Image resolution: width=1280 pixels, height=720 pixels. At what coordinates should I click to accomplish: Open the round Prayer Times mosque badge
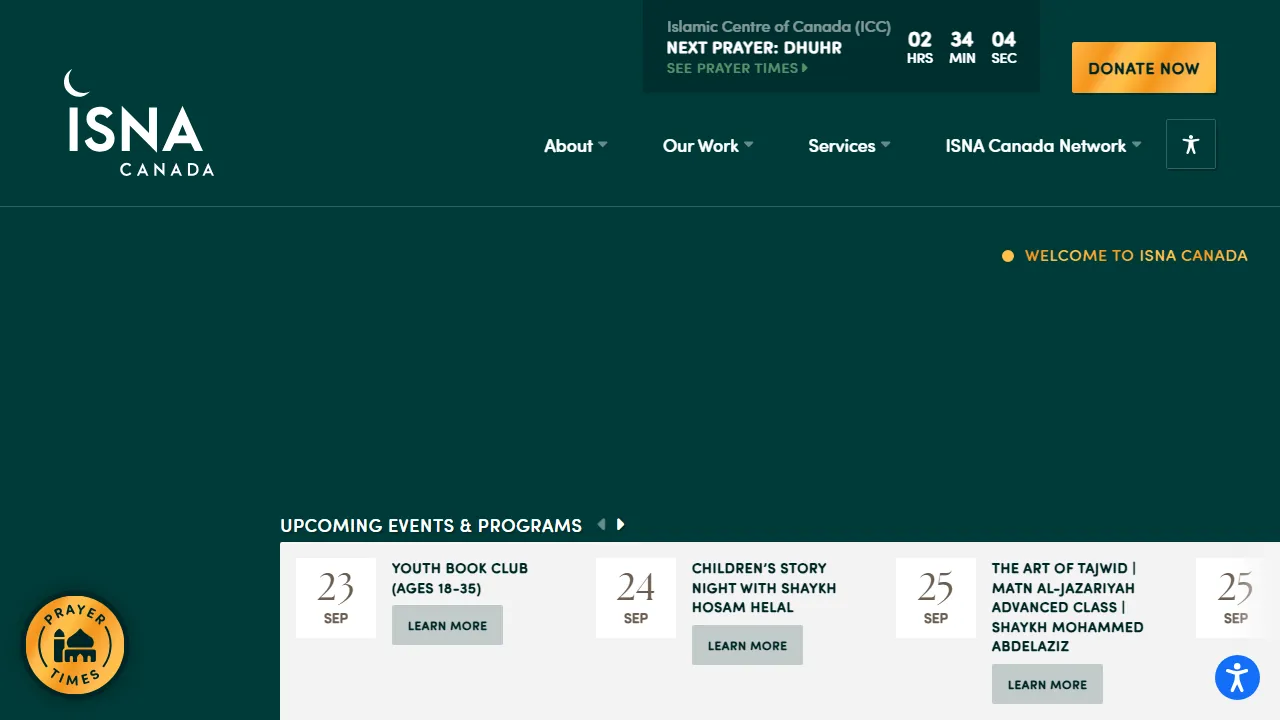75,645
